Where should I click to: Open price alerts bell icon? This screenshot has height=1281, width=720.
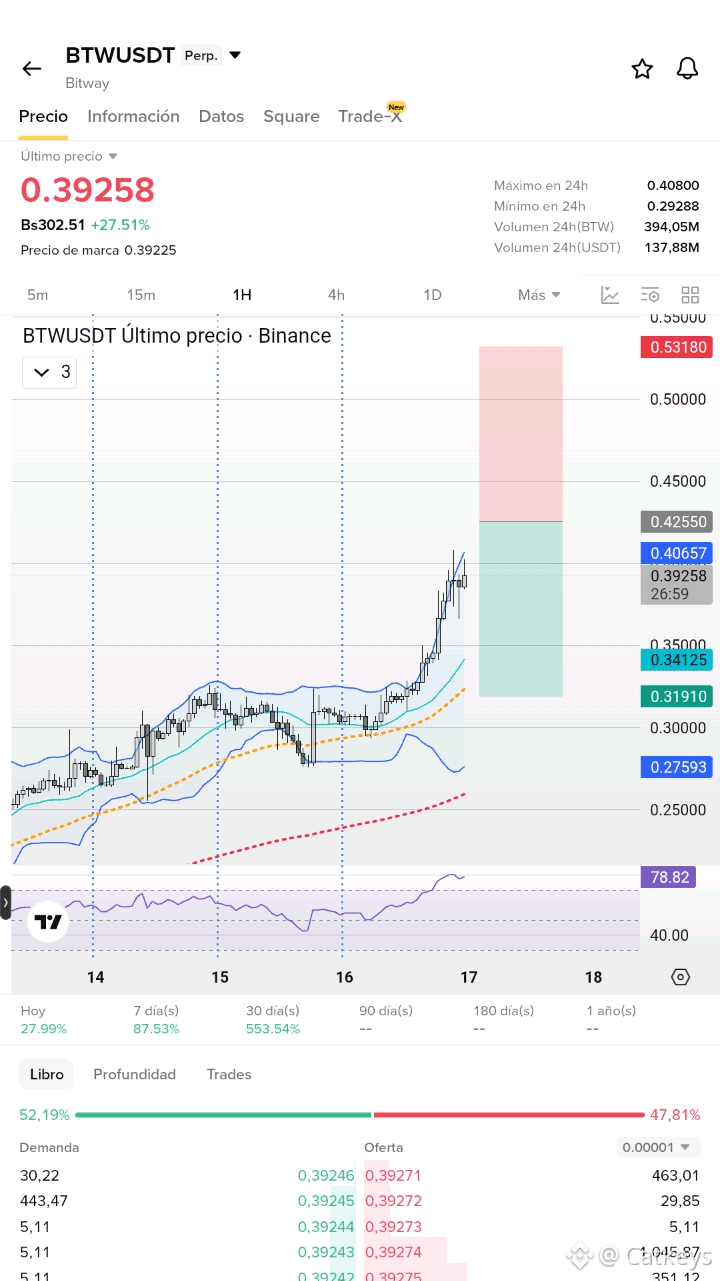point(687,68)
